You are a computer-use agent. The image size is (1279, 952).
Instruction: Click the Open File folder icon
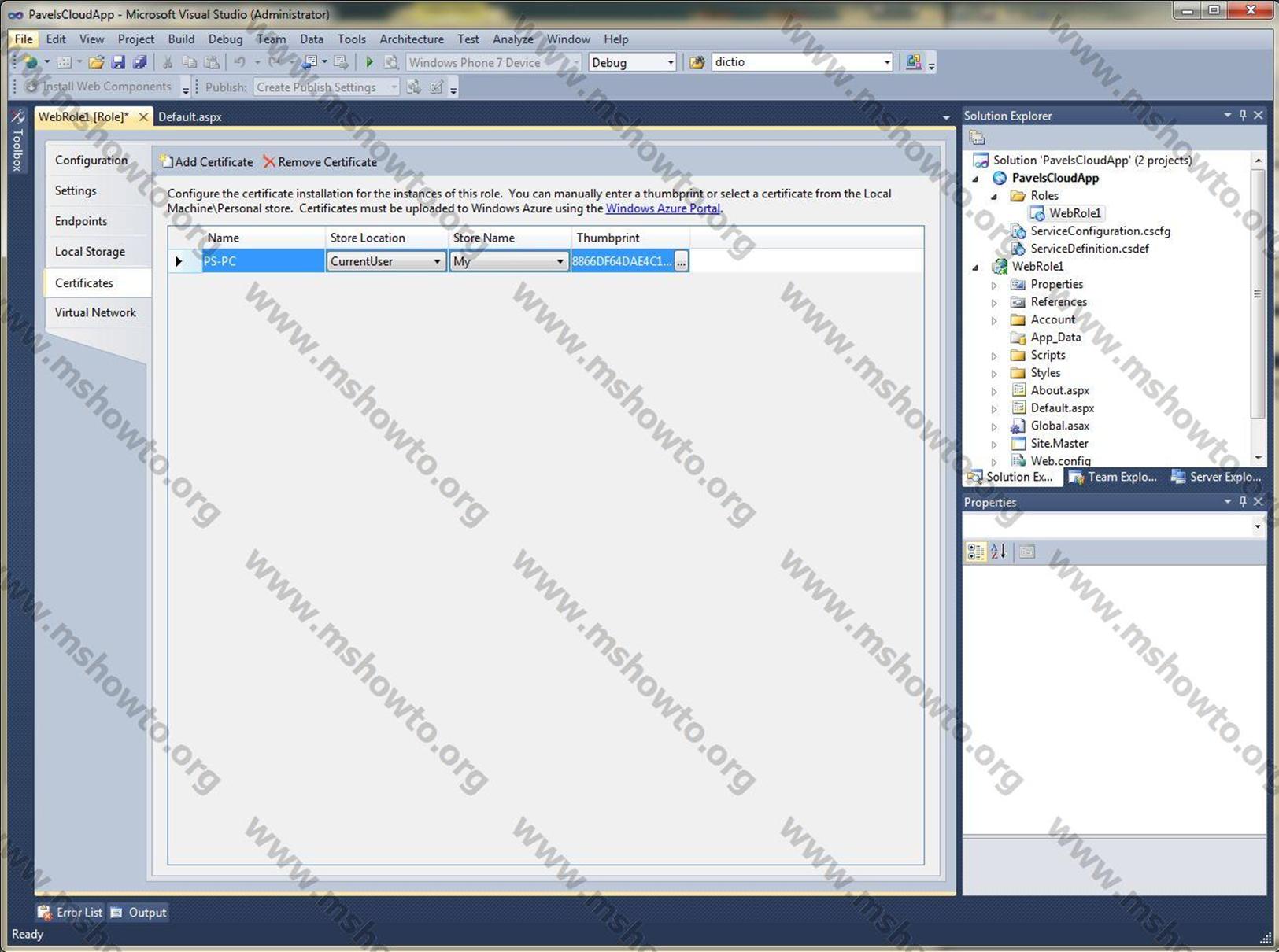click(96, 62)
